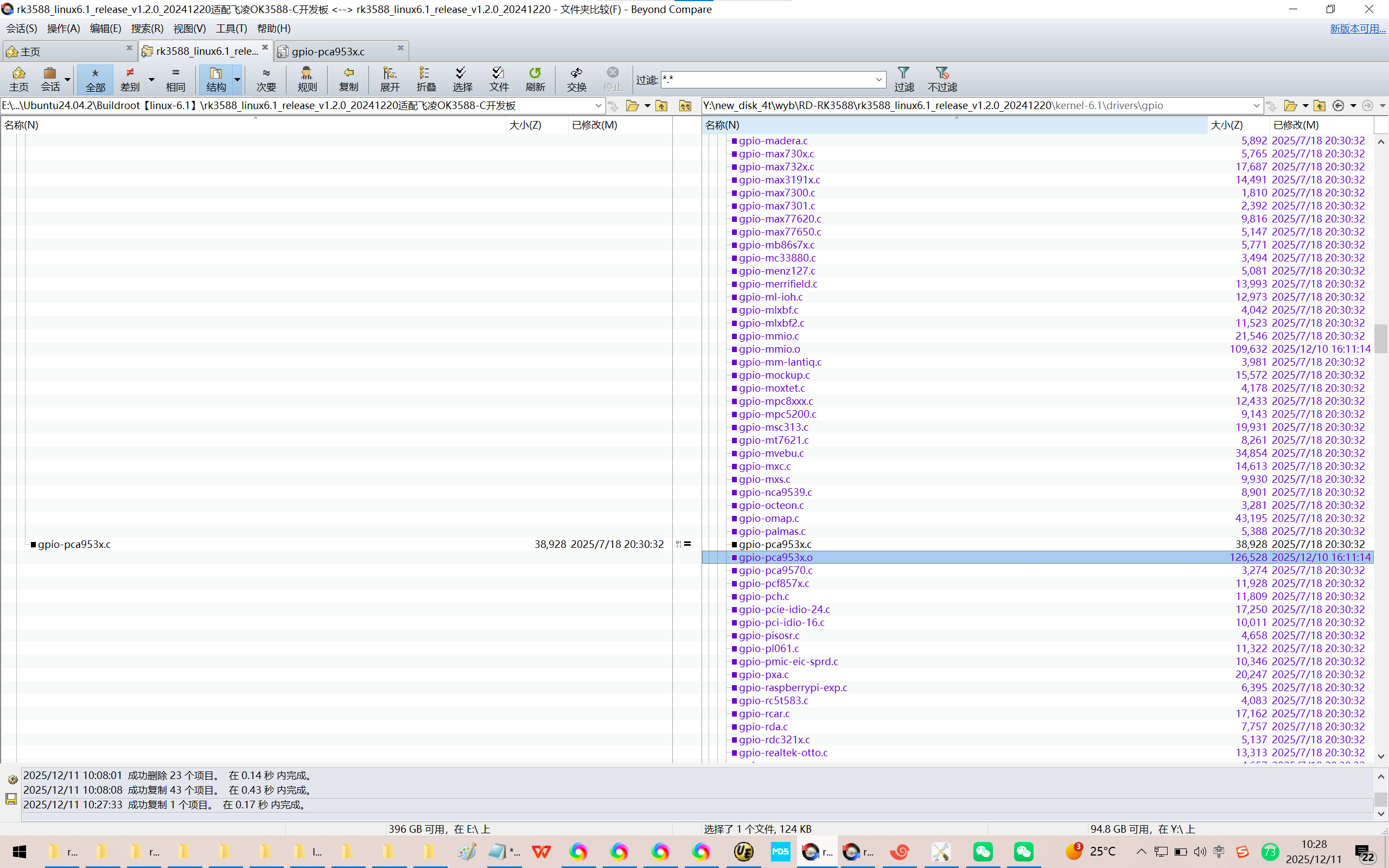The image size is (1389, 868).
Task: Click the Home (主页) toolbar icon
Action: pyautogui.click(x=18, y=79)
